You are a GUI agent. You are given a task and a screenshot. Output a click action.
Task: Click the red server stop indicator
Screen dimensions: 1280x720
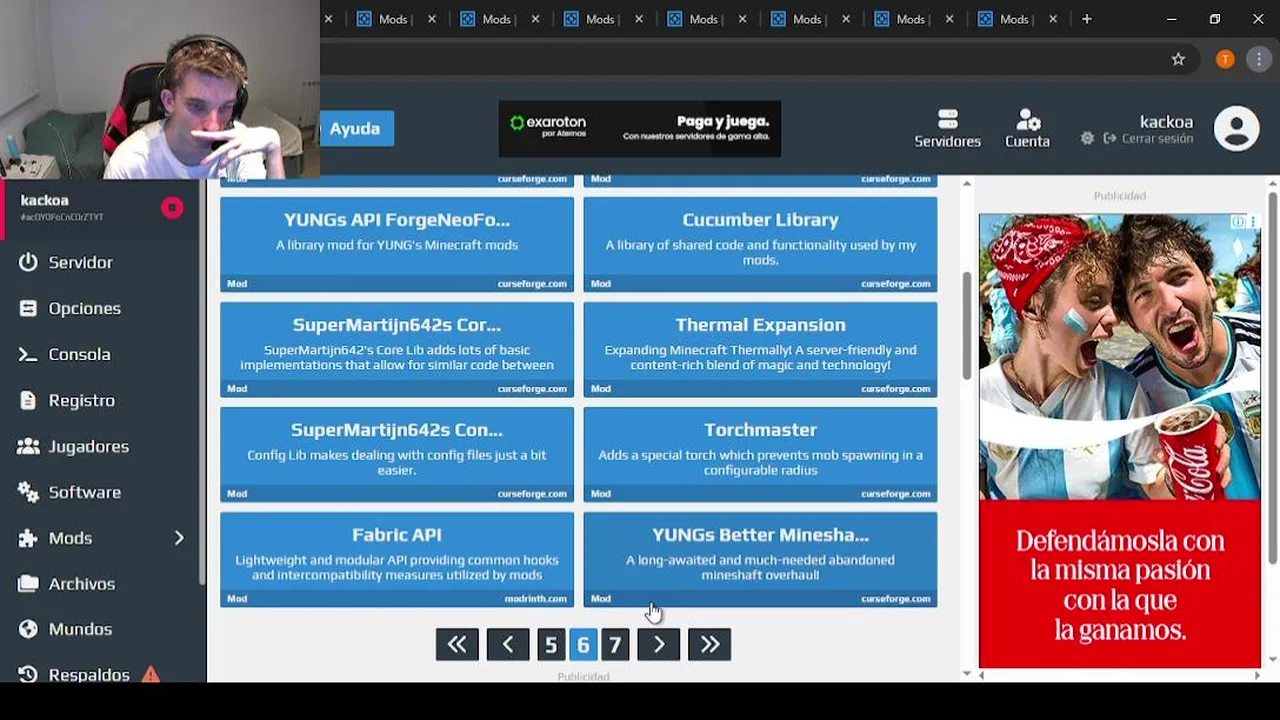pyautogui.click(x=172, y=207)
